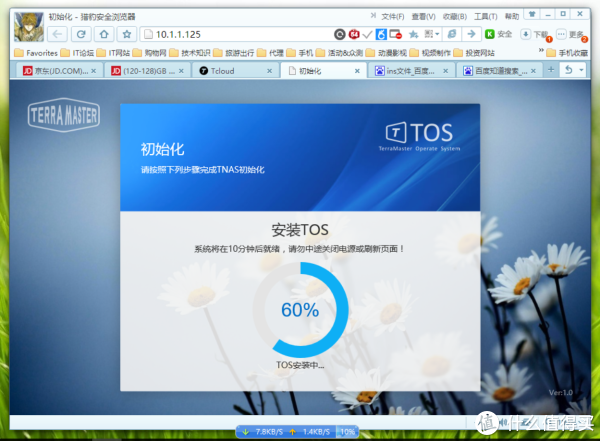Open the 投资网站 bookmark folder
Viewport: 600px width, 441px height.
point(474,53)
